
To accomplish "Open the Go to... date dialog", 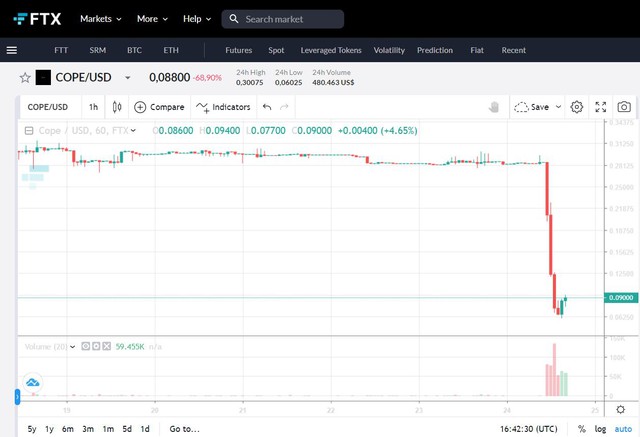I will coord(184,429).
